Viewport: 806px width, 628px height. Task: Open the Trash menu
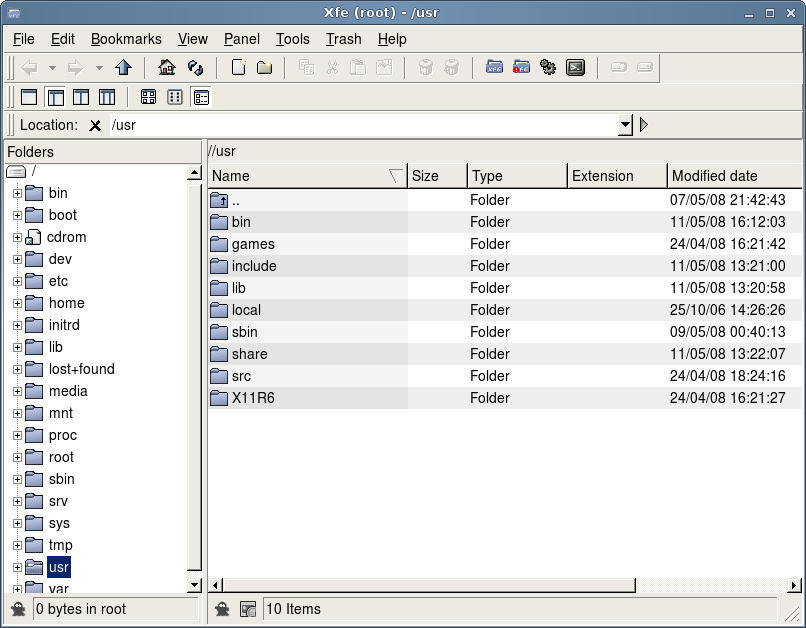point(343,39)
